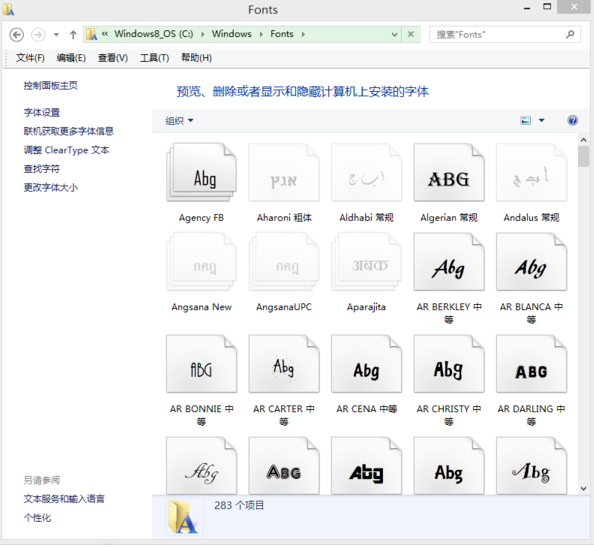
Task: Click the Fonts window title bar icon
Action: (x=8, y=9)
